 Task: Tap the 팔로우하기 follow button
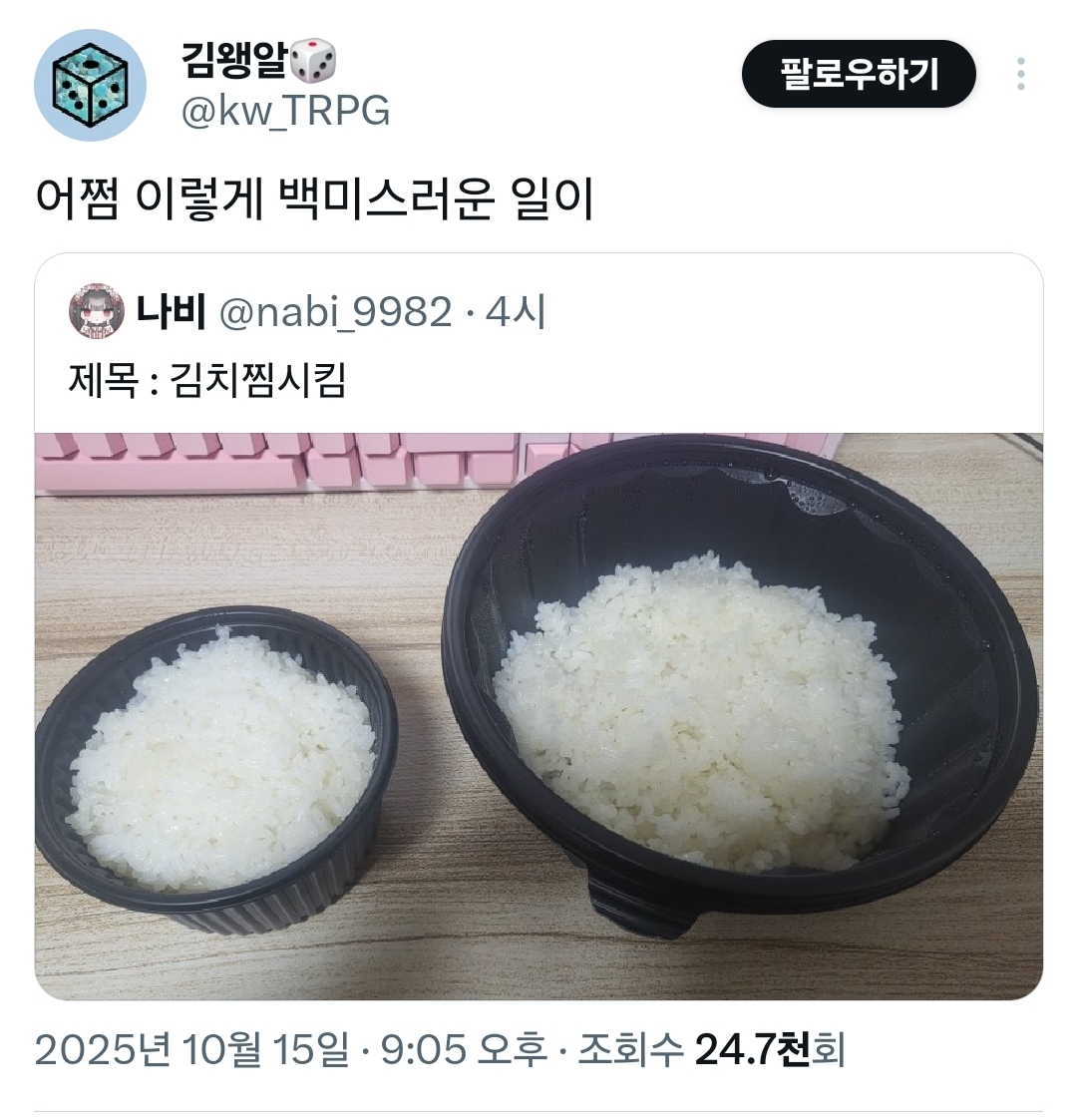[859, 74]
